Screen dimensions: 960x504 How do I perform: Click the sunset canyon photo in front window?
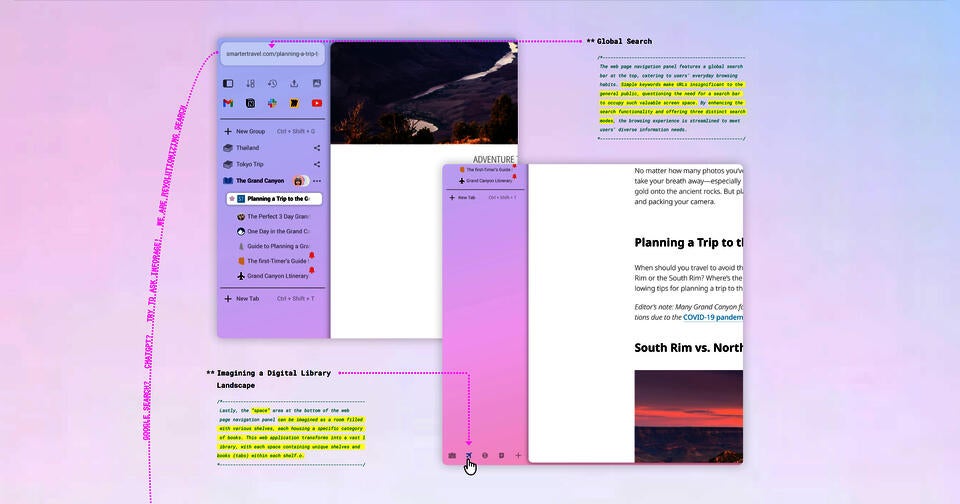click(x=689, y=416)
